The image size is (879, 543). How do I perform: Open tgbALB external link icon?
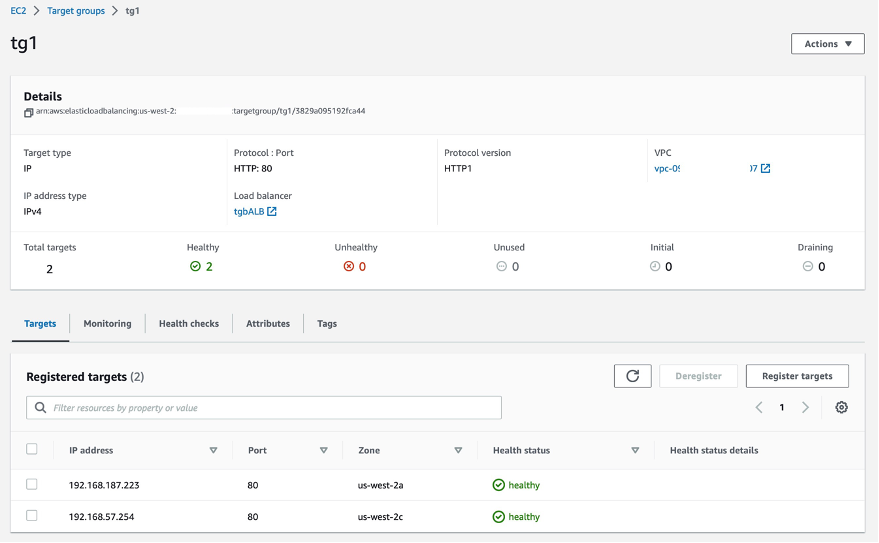[x=271, y=211]
